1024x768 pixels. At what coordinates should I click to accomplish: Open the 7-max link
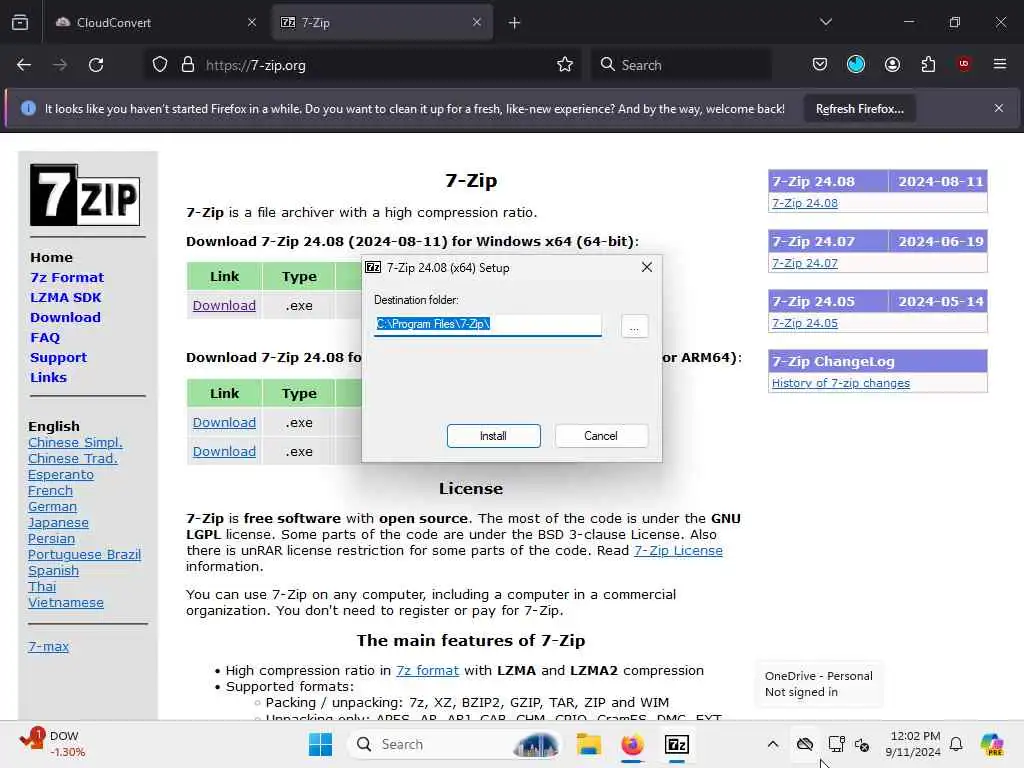pyautogui.click(x=48, y=647)
